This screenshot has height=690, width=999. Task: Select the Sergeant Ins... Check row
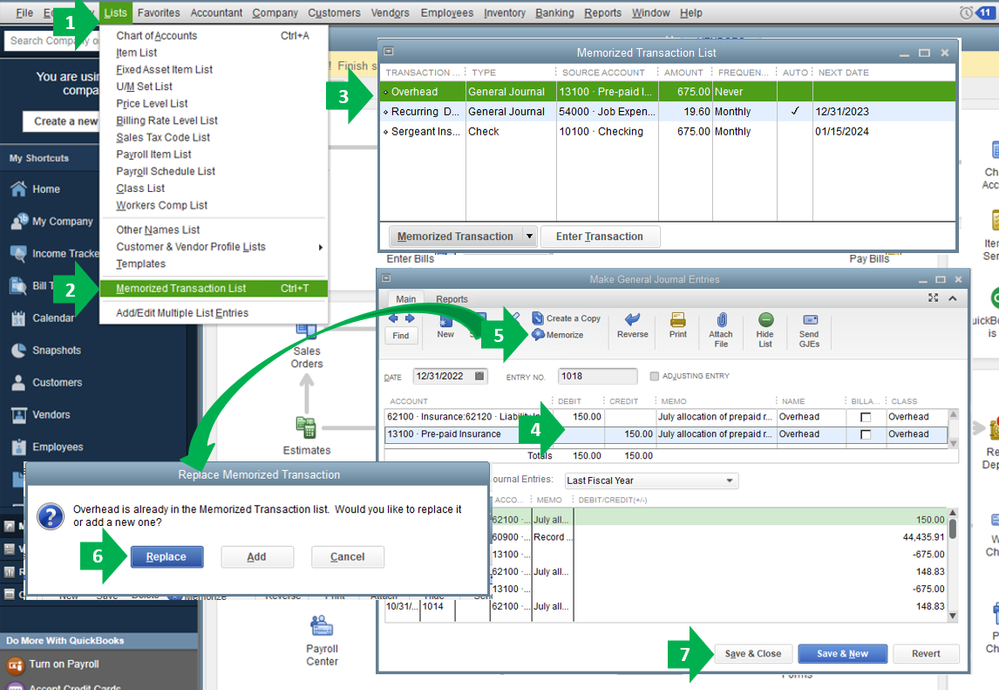pyautogui.click(x=667, y=131)
